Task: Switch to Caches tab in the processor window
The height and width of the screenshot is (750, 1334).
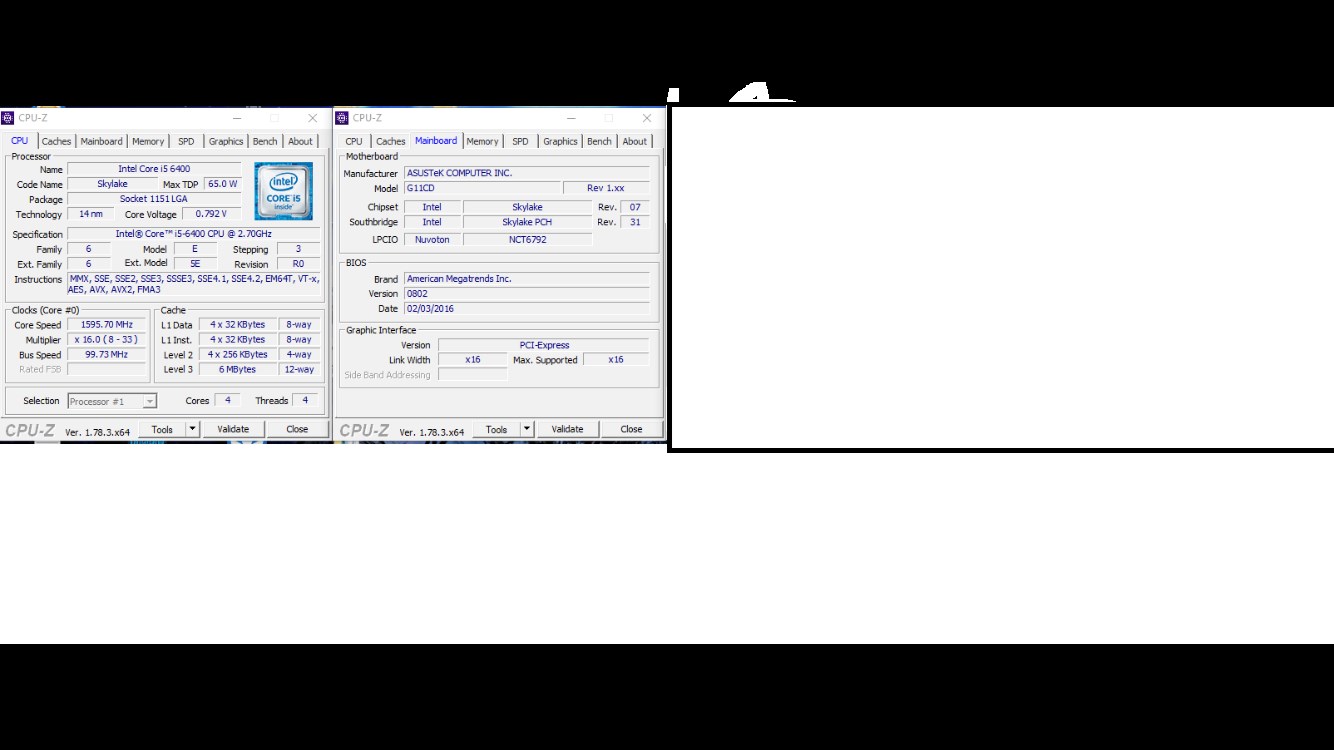Action: 56,141
